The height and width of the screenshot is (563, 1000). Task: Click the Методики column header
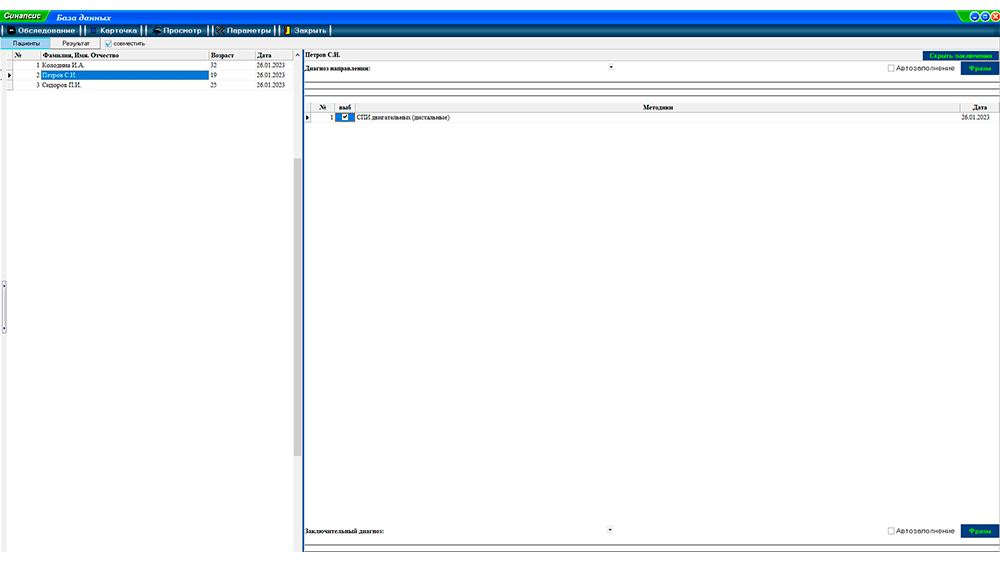click(x=658, y=107)
